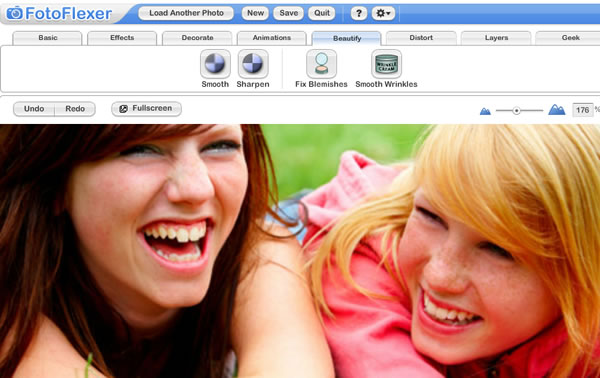This screenshot has width=600, height=378.
Task: Choose the Smooth Wrinkles cream icon
Action: pos(386,64)
